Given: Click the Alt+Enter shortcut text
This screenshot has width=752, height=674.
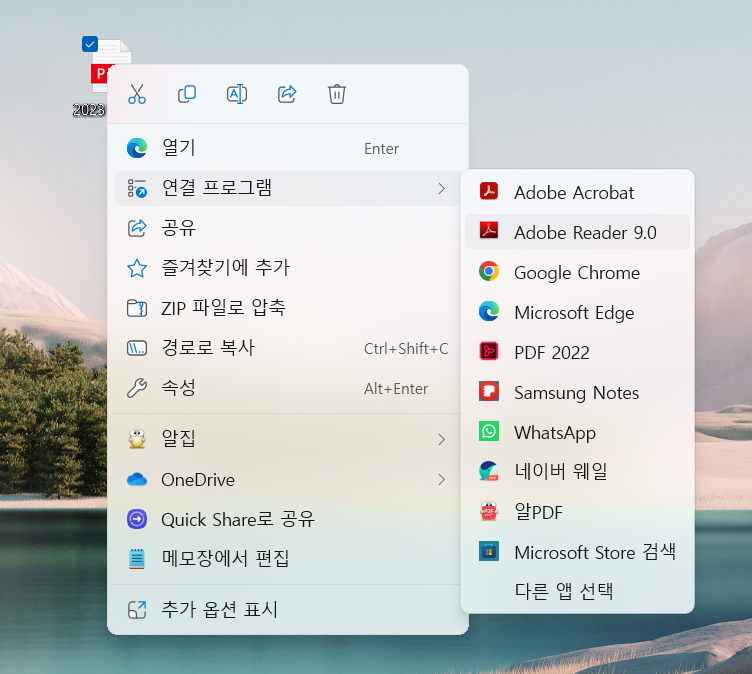Looking at the screenshot, I should coord(396,389).
